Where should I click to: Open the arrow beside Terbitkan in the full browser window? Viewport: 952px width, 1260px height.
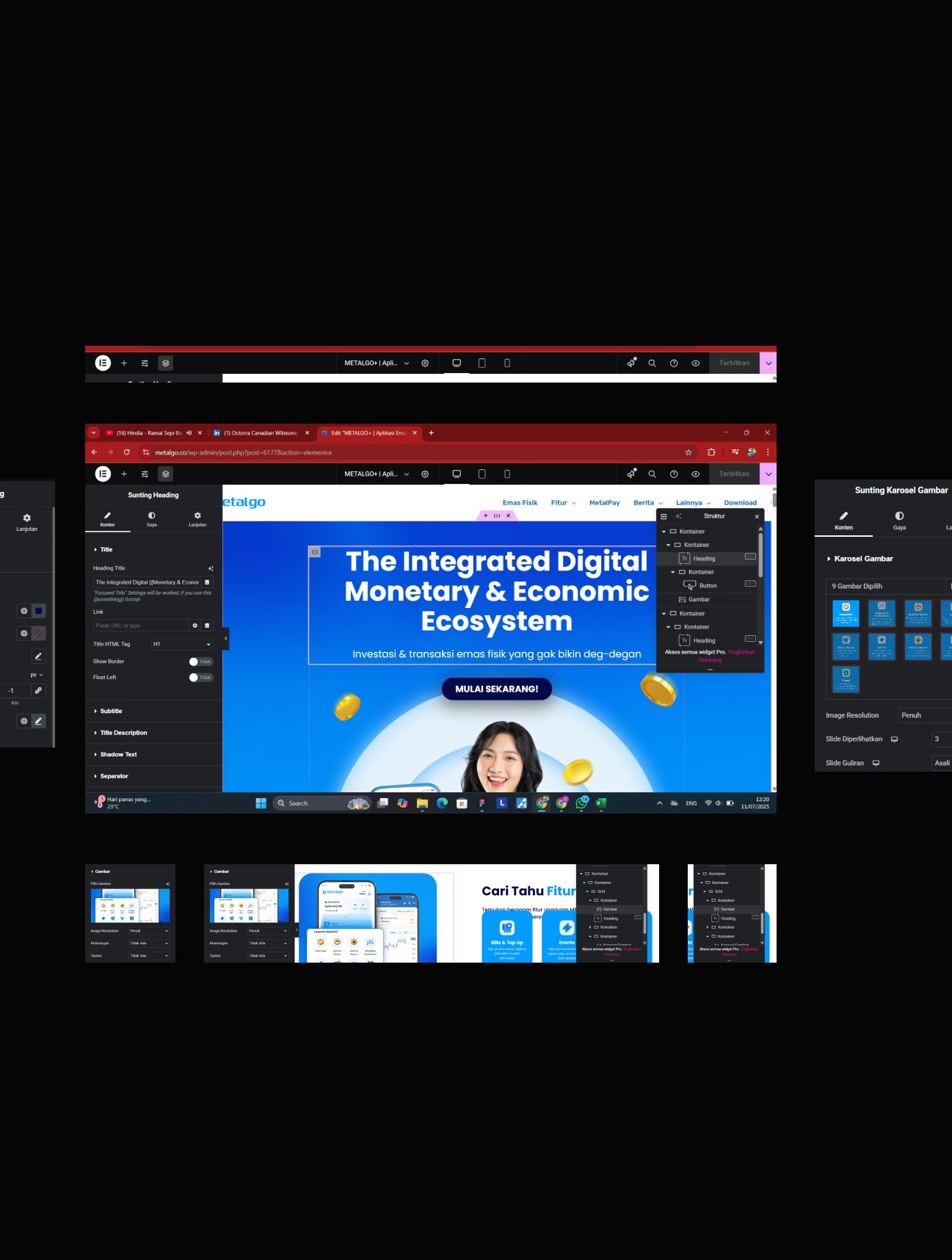tap(768, 474)
